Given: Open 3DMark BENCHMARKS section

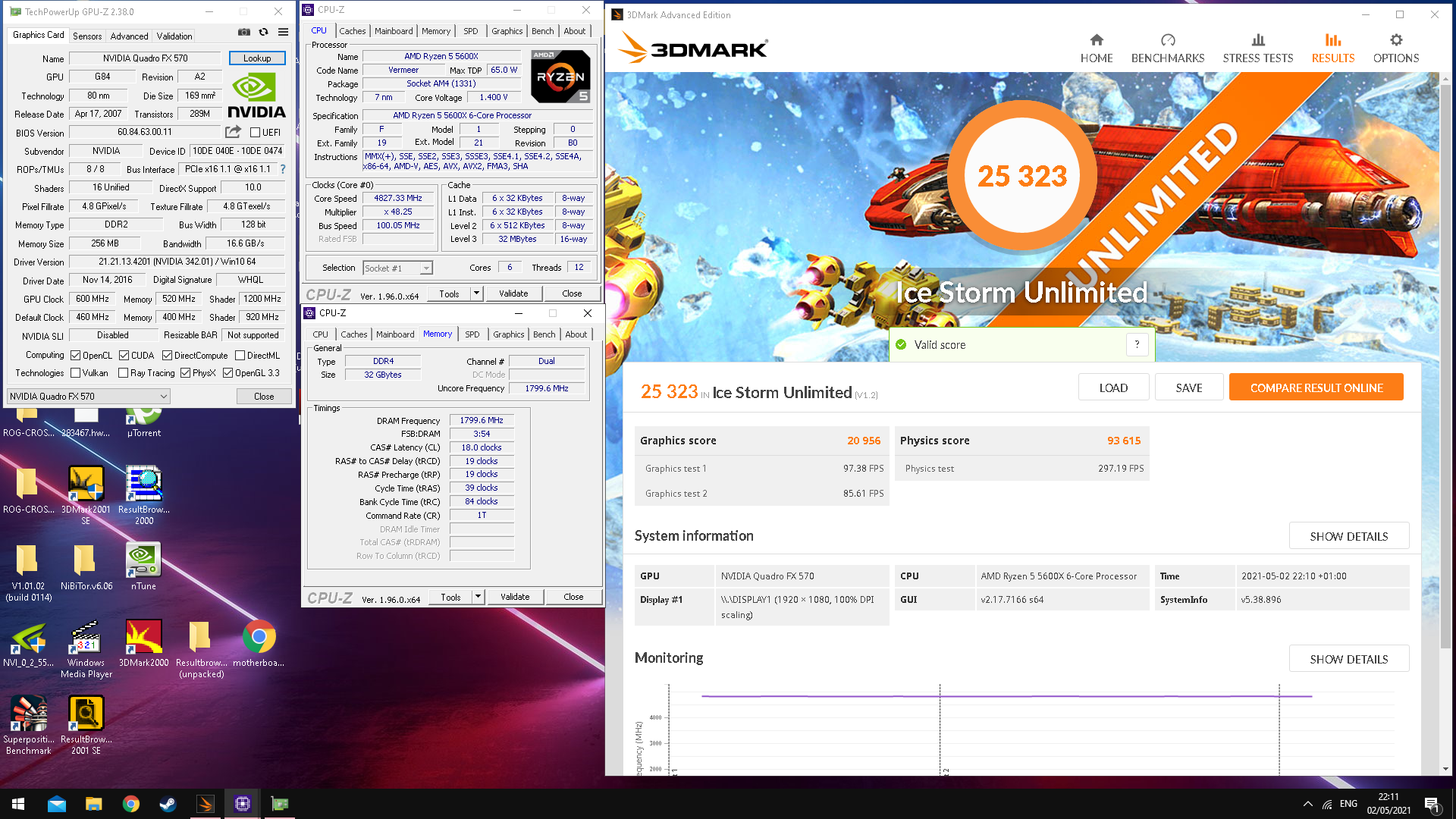Looking at the screenshot, I should pos(1168,49).
